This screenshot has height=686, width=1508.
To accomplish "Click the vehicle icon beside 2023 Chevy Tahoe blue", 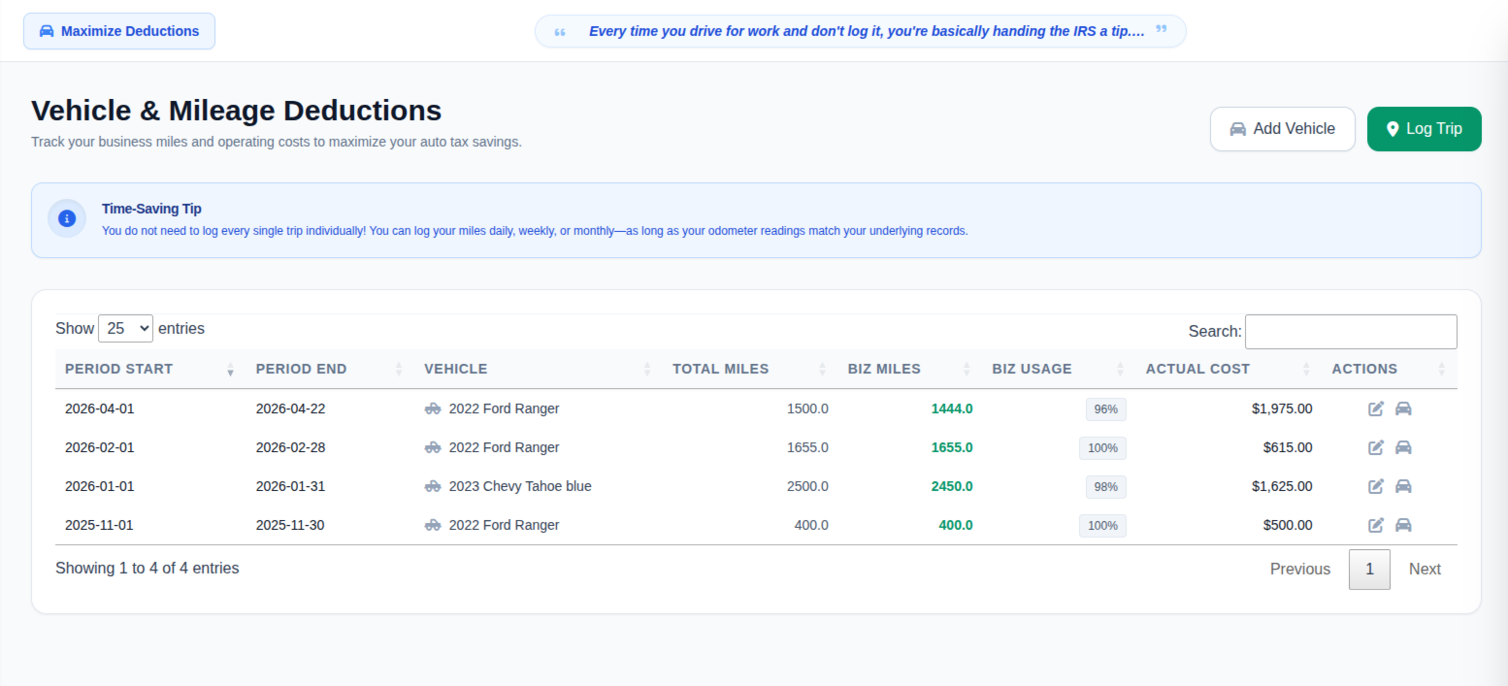I will 433,486.
